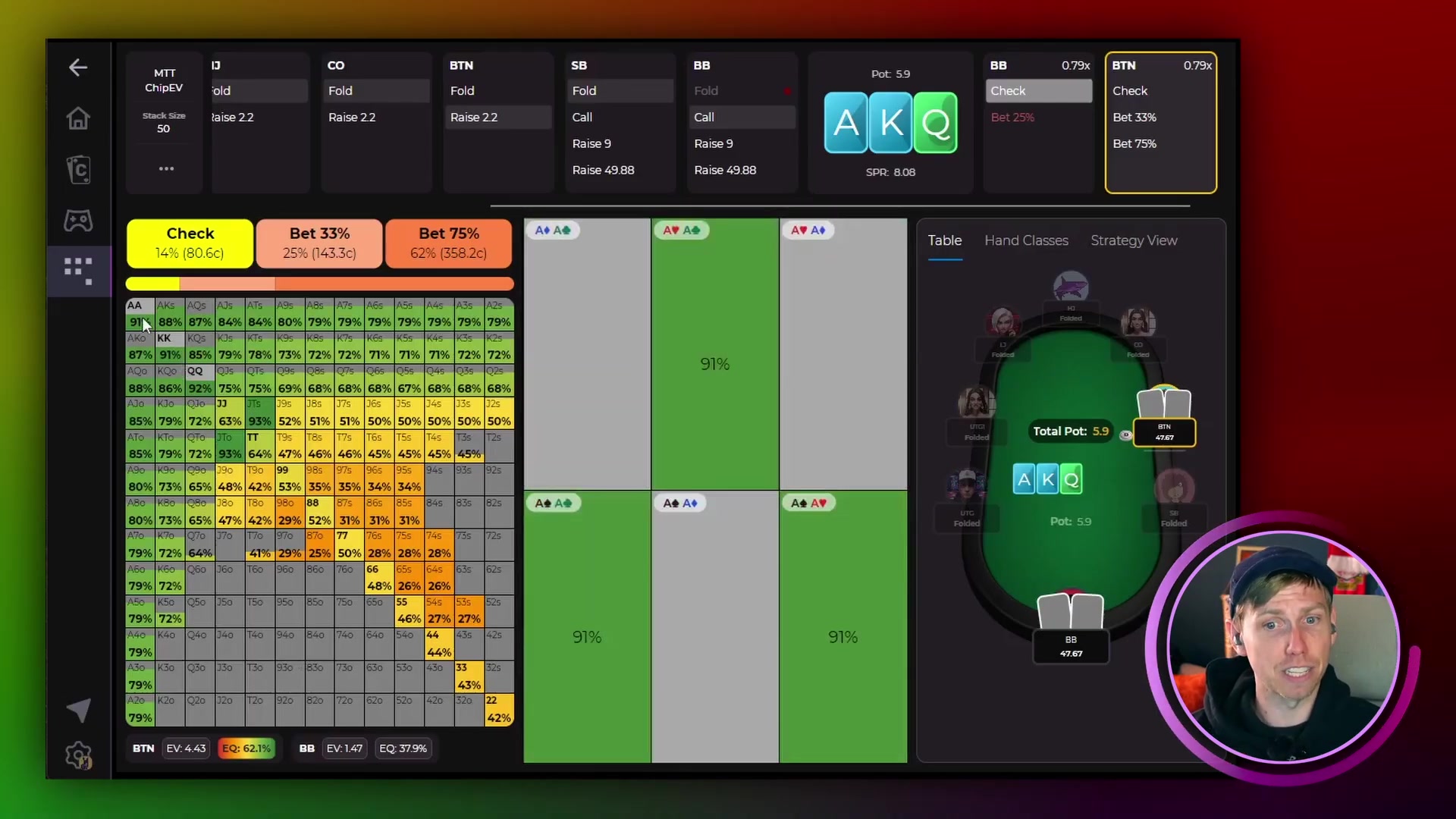Click the Queen board card
Viewport: 1456px width, 819px height.
point(935,123)
